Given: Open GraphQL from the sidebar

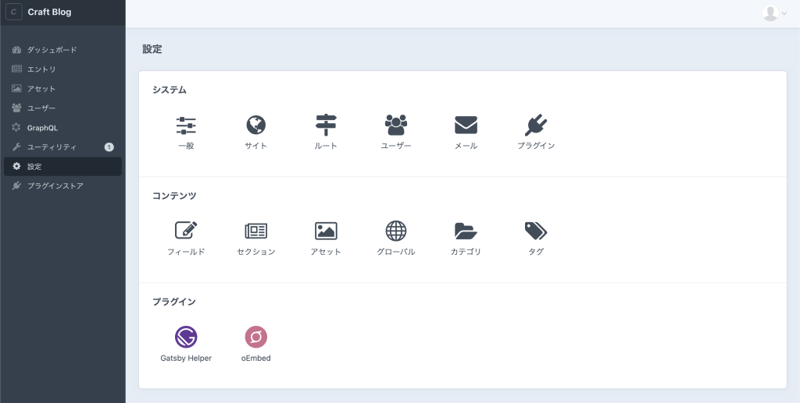Looking at the screenshot, I should 42,128.
